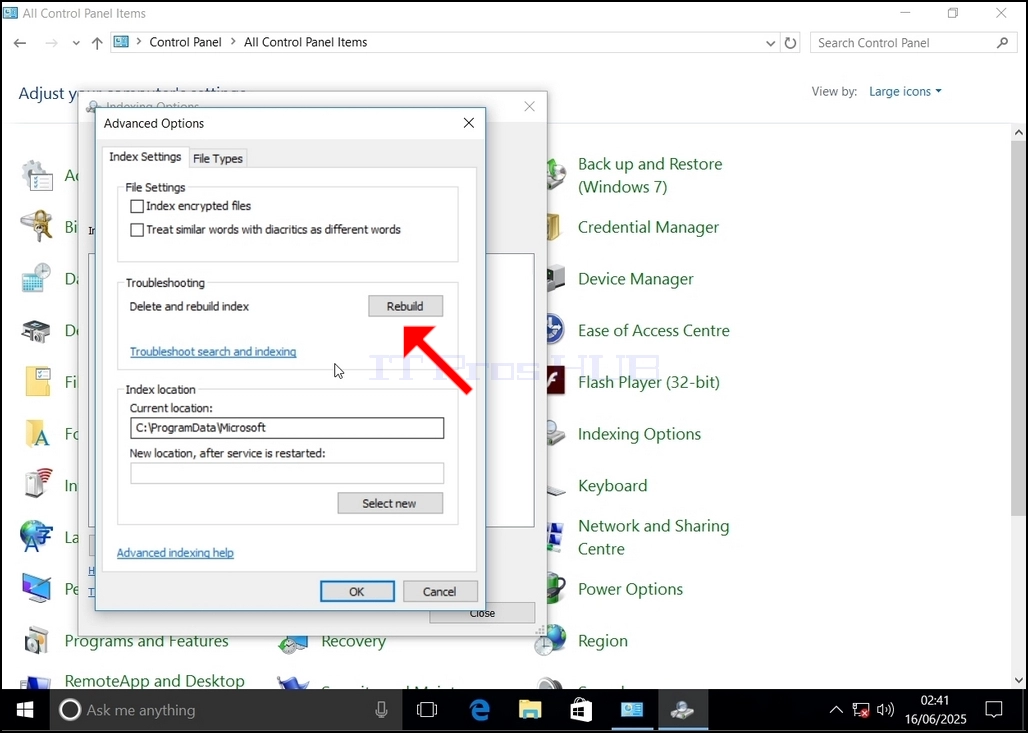The width and height of the screenshot is (1028, 733).
Task: Open Indexing Options in Control Panel
Action: 639,435
